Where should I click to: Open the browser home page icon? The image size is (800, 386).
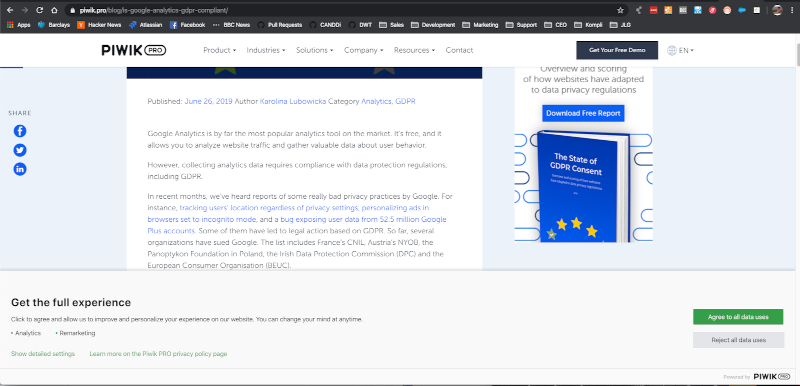pyautogui.click(x=54, y=10)
